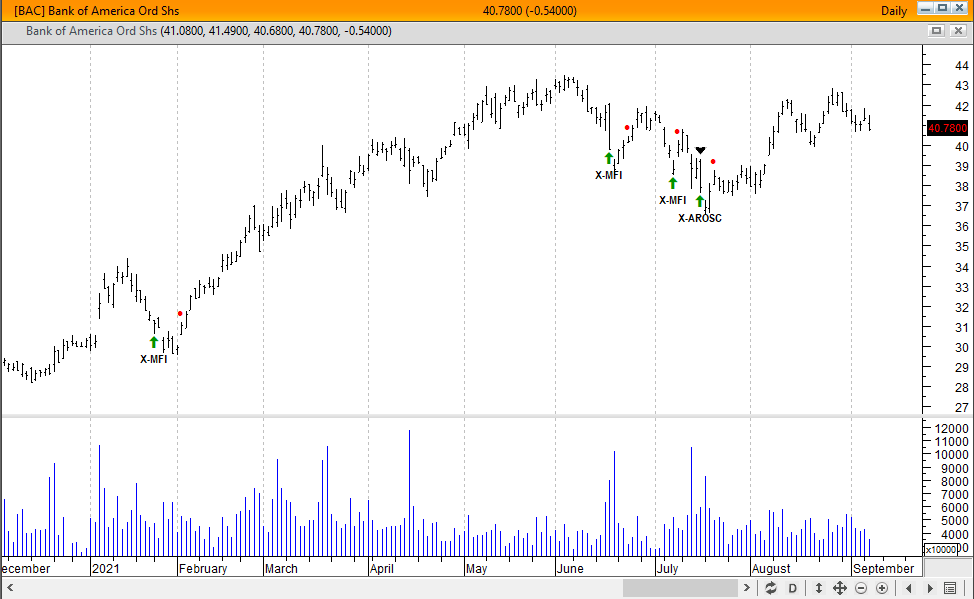Click the September label on the date axis

tap(883, 569)
